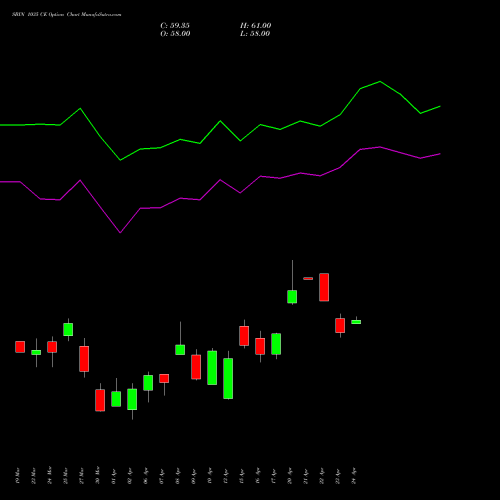The width and height of the screenshot is (500, 500).
Task: Click the flat red candle for 21 Apr
Action: tap(308, 278)
